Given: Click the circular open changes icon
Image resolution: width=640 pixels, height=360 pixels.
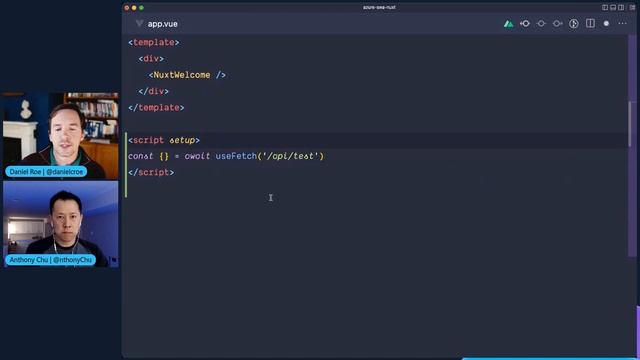Looking at the screenshot, I should pos(573,24).
